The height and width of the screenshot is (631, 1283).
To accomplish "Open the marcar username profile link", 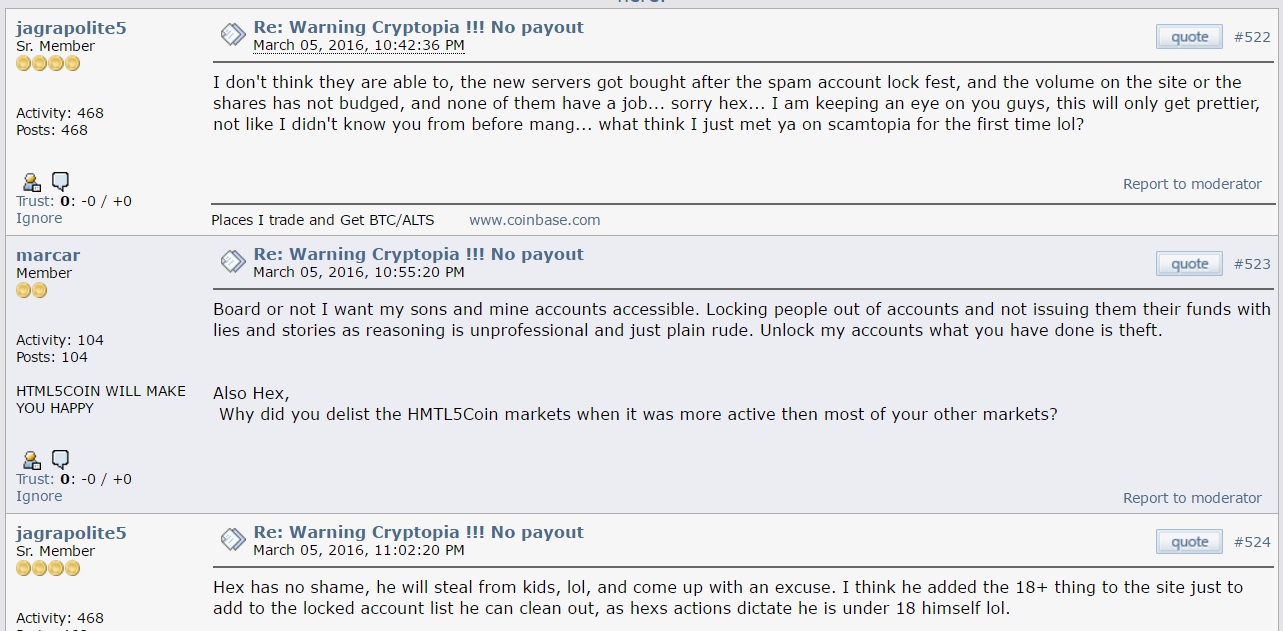I will [48, 255].
